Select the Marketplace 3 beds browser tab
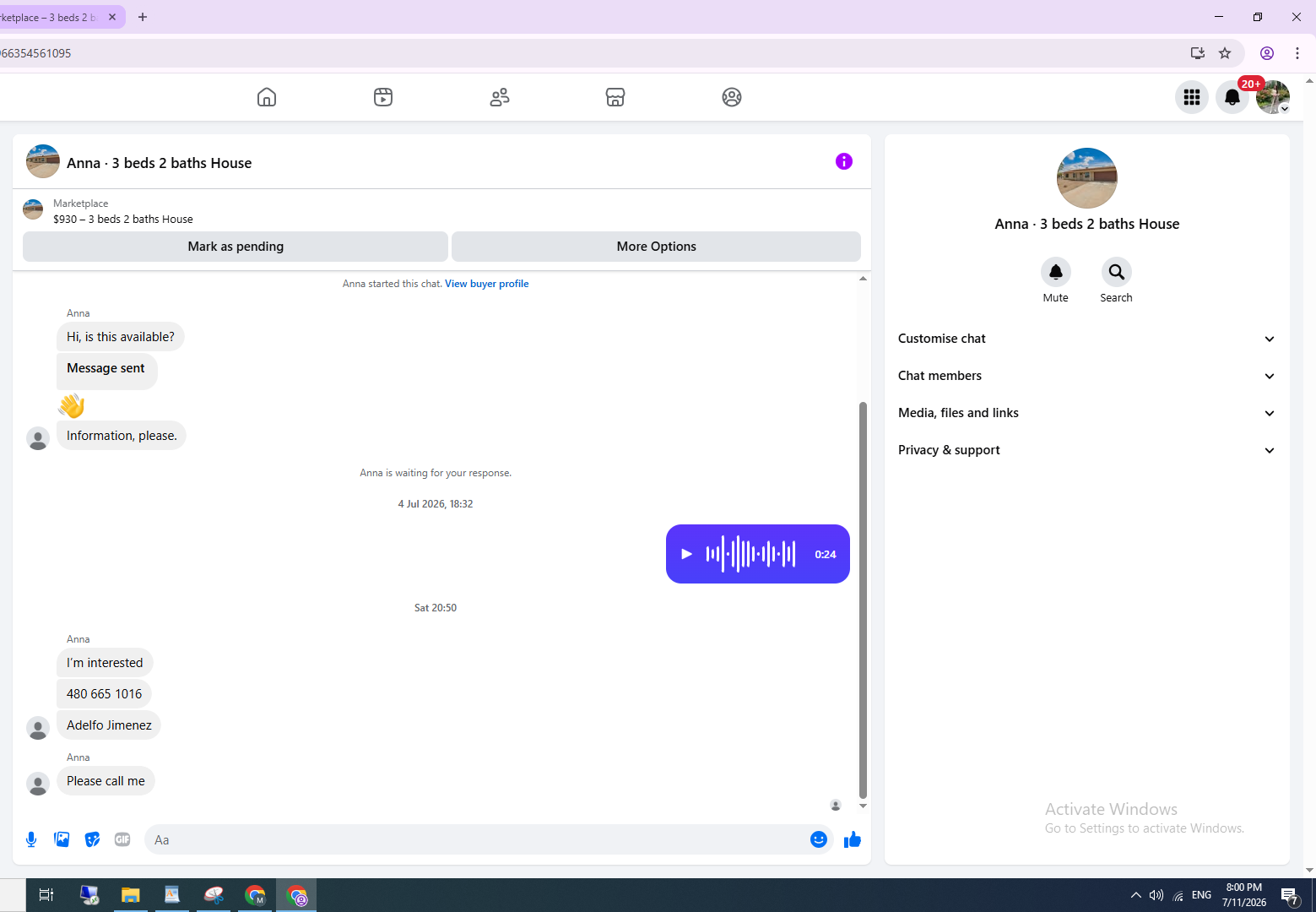Viewport: 1316px width, 912px height. (51, 17)
